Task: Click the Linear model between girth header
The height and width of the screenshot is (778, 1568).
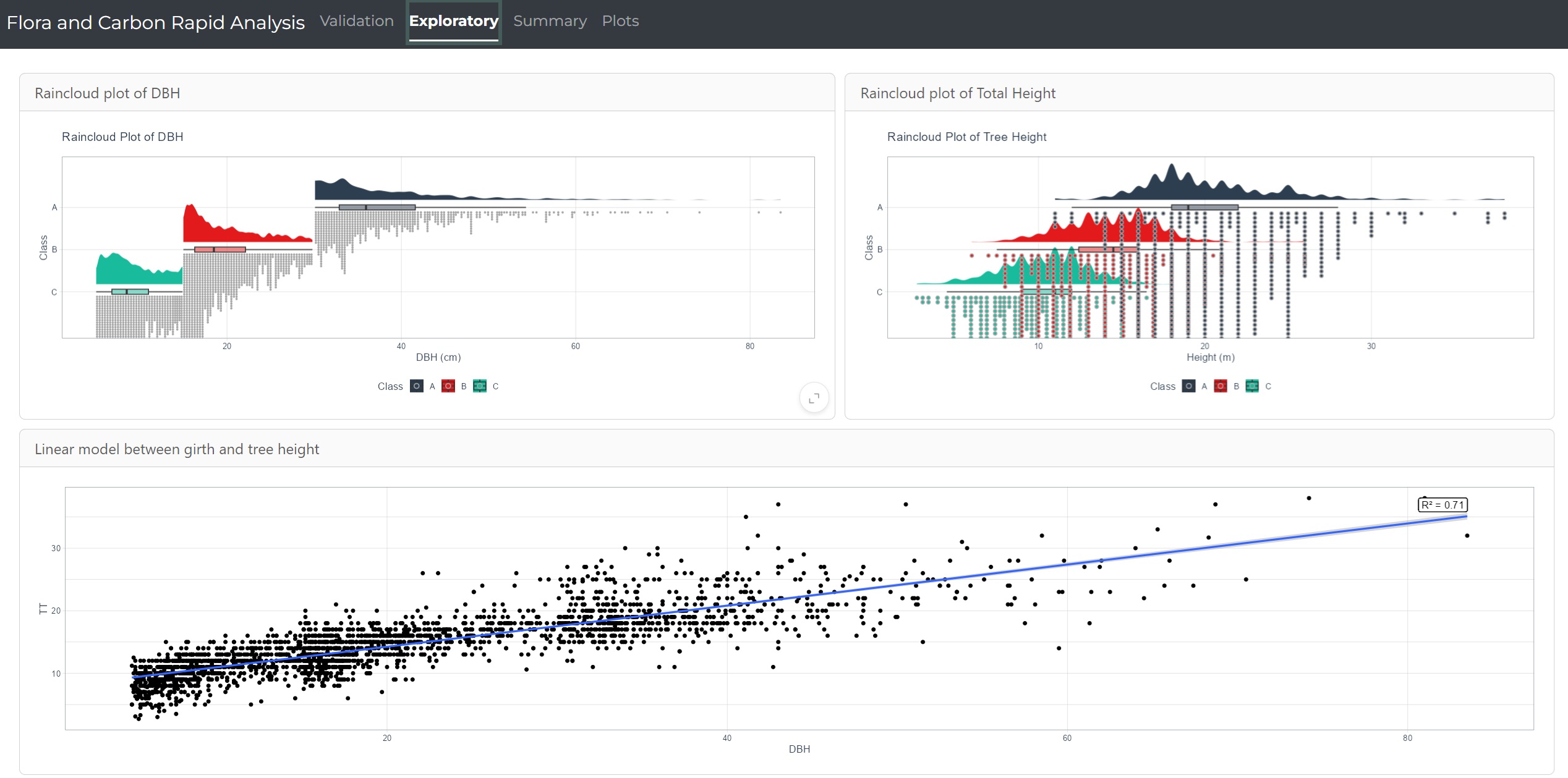Action: 177,449
